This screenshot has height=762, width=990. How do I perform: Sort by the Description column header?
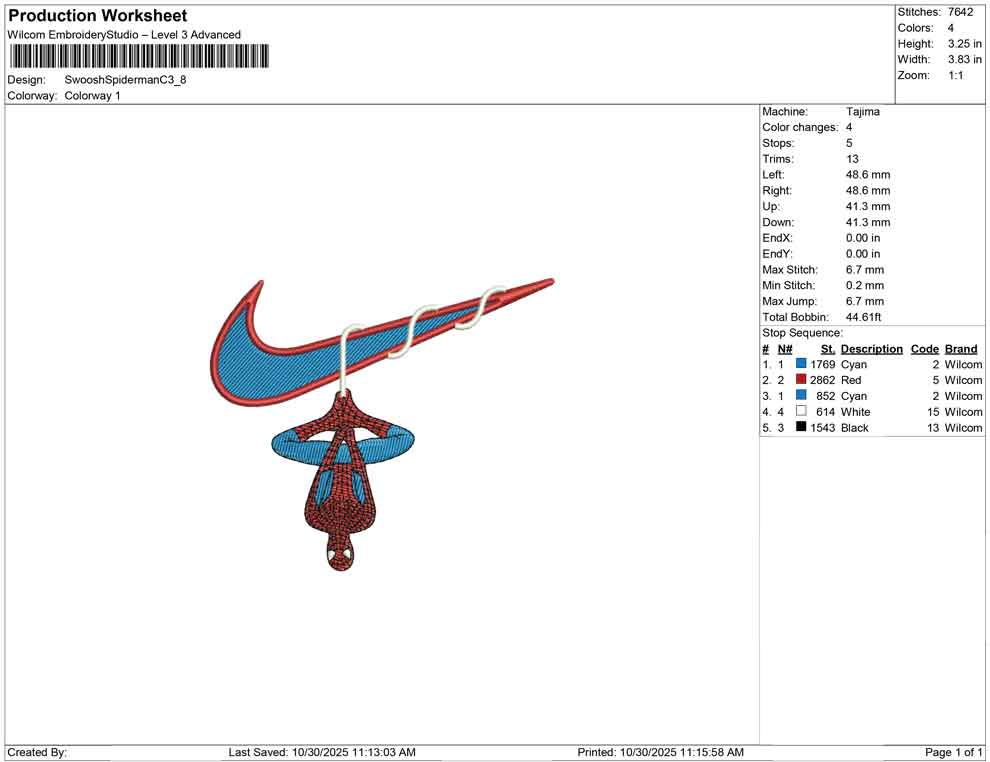[871, 349]
